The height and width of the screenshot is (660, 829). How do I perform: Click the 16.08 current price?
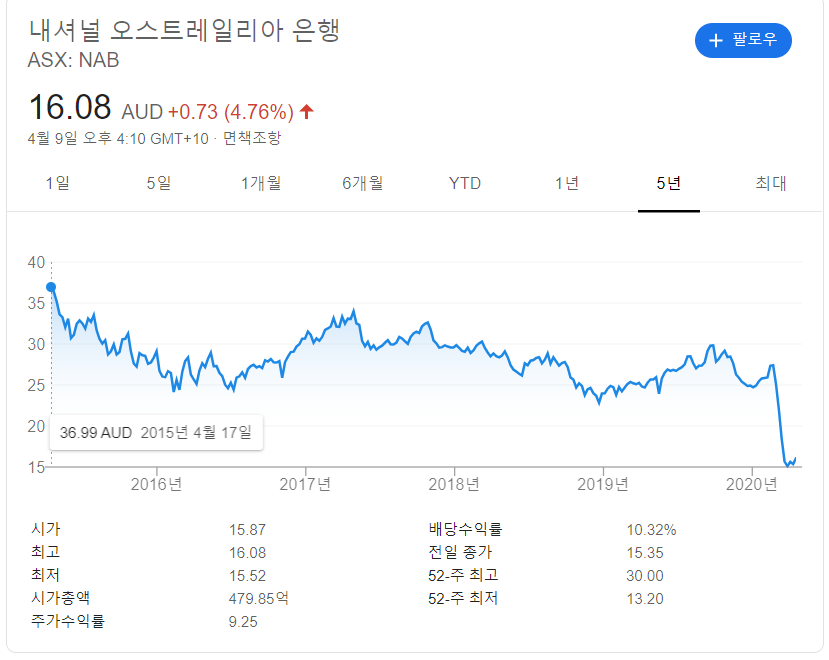(70, 107)
